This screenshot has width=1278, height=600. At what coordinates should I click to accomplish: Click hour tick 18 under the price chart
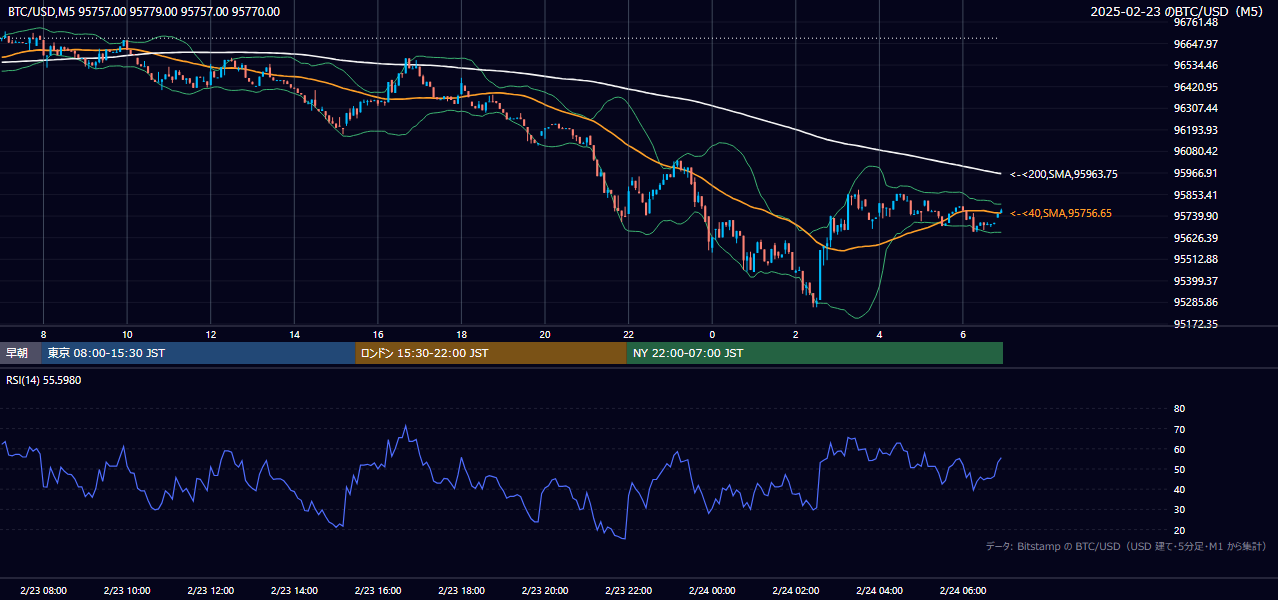(461, 334)
